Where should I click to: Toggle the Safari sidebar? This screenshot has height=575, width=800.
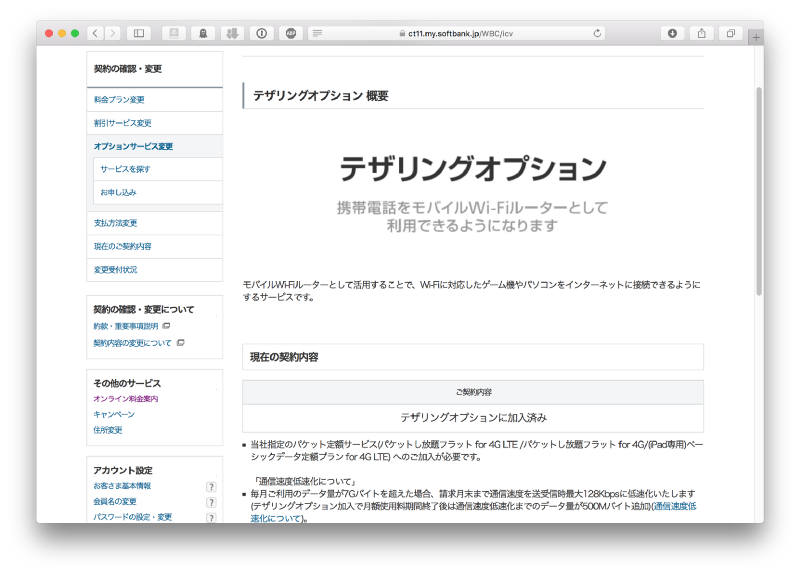[139, 33]
